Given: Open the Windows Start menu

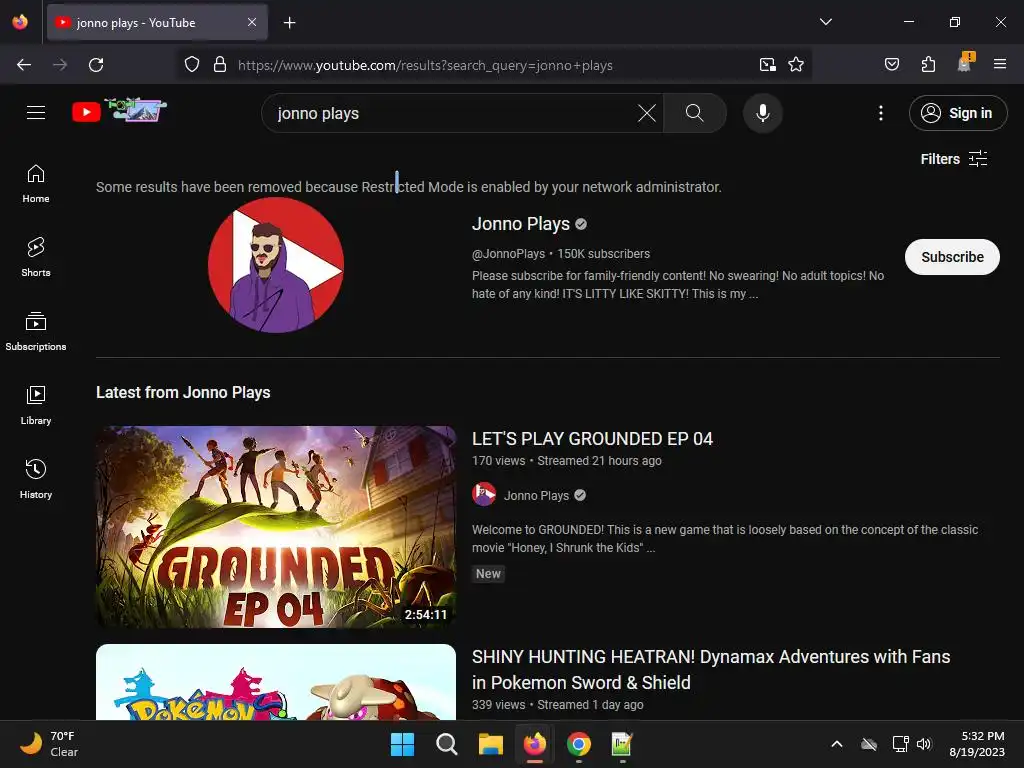Looking at the screenshot, I should [x=402, y=744].
